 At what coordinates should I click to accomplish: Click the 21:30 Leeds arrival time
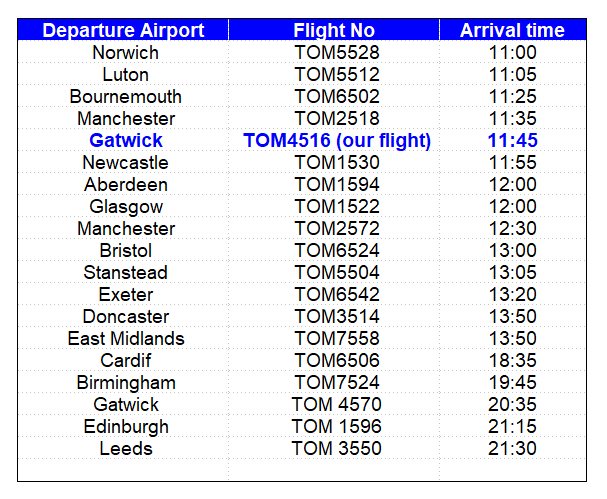tap(513, 448)
